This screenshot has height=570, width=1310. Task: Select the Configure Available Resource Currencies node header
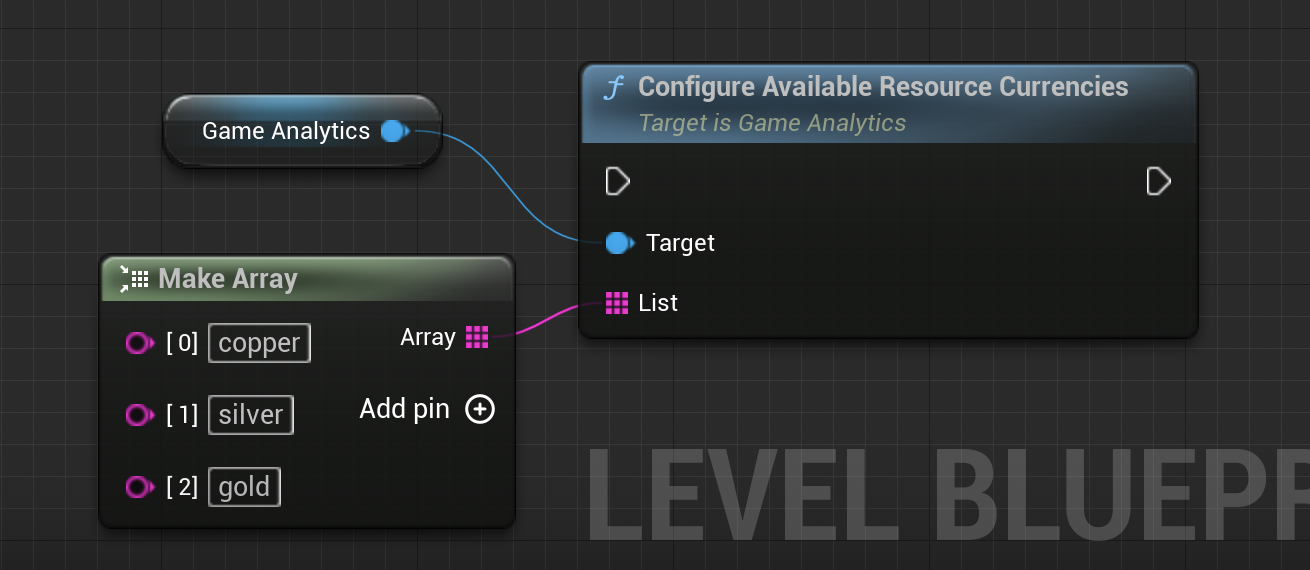click(882, 87)
